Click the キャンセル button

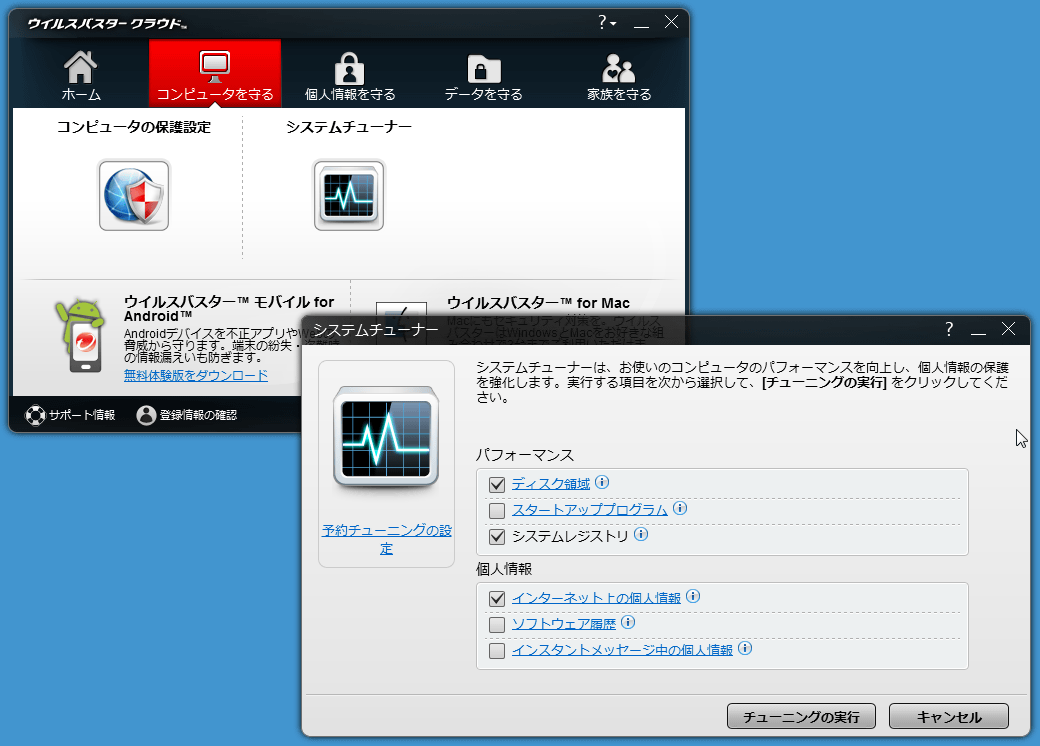tap(948, 716)
